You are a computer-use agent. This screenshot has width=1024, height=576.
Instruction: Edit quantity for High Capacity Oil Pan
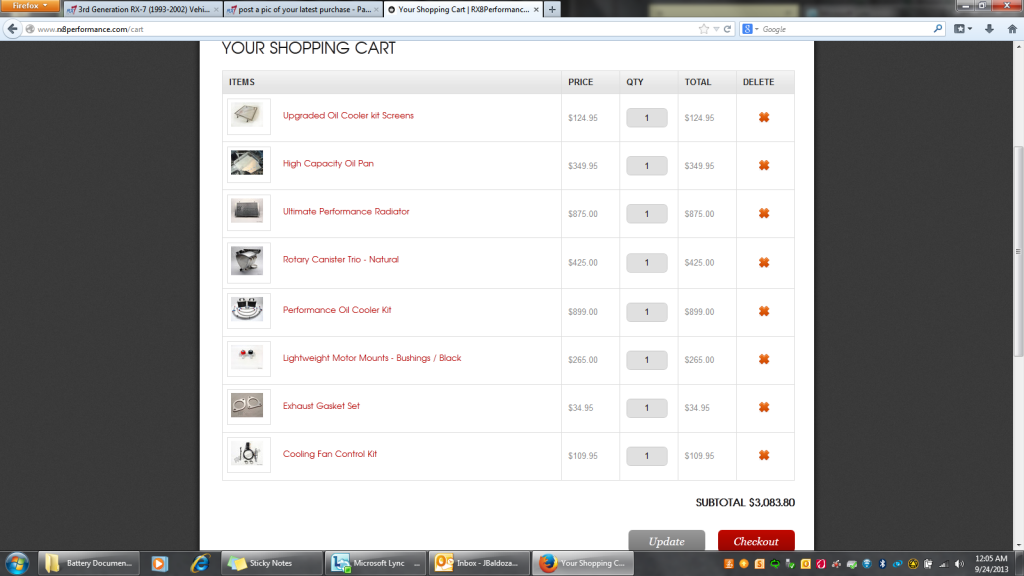647,165
